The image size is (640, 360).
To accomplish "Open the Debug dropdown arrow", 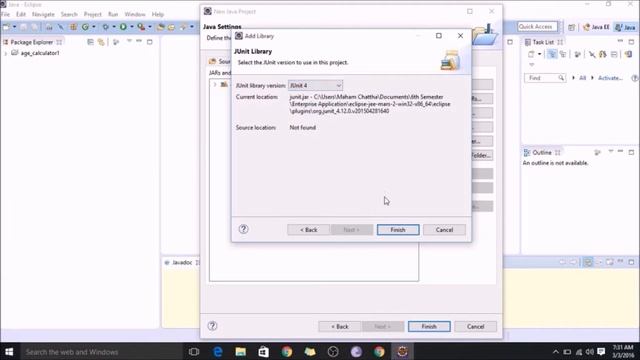I will click(114, 27).
